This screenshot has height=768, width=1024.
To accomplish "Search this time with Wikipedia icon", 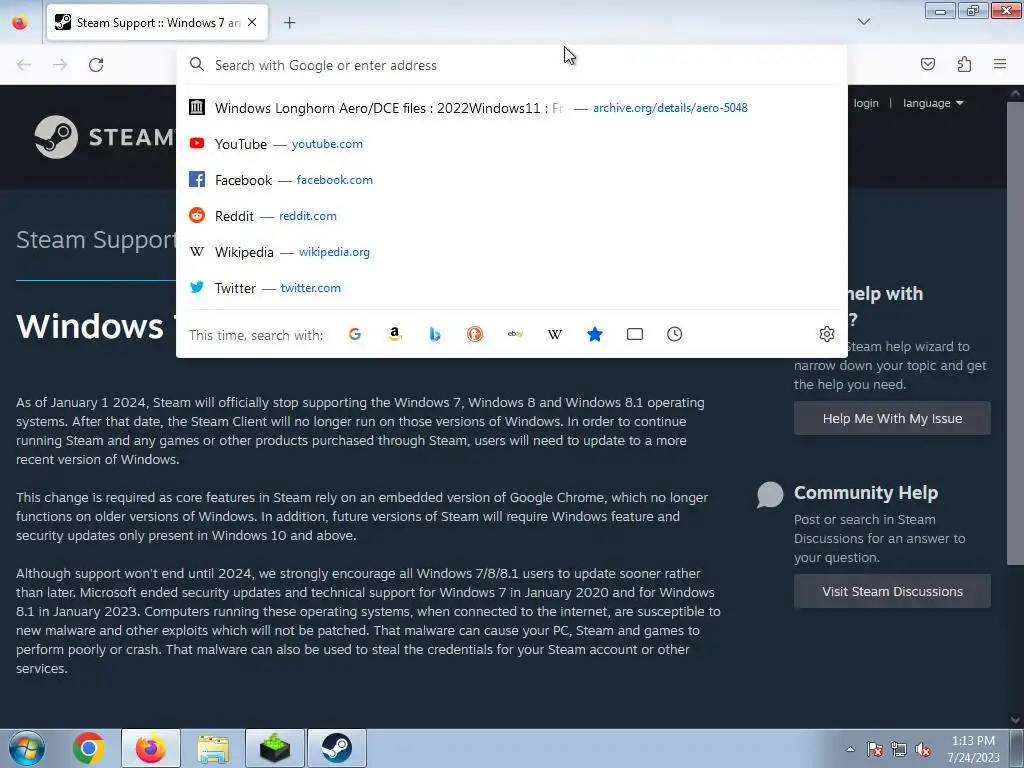I will [x=555, y=334].
